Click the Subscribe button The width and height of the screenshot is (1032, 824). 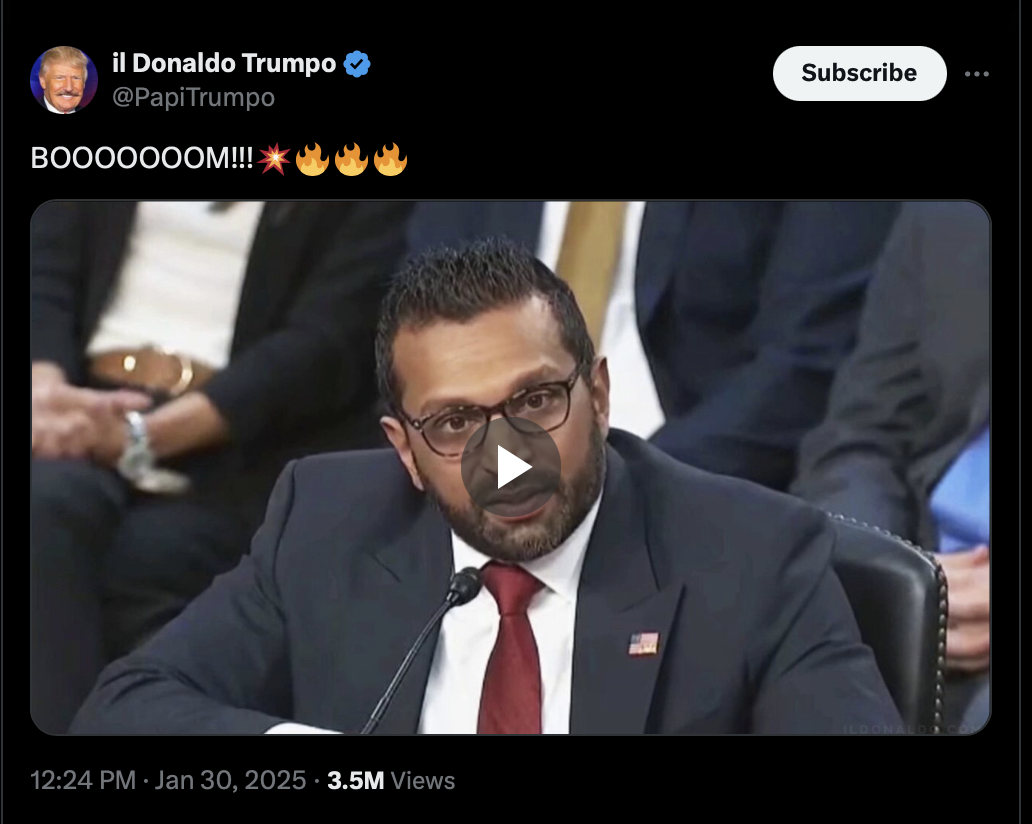(x=860, y=73)
